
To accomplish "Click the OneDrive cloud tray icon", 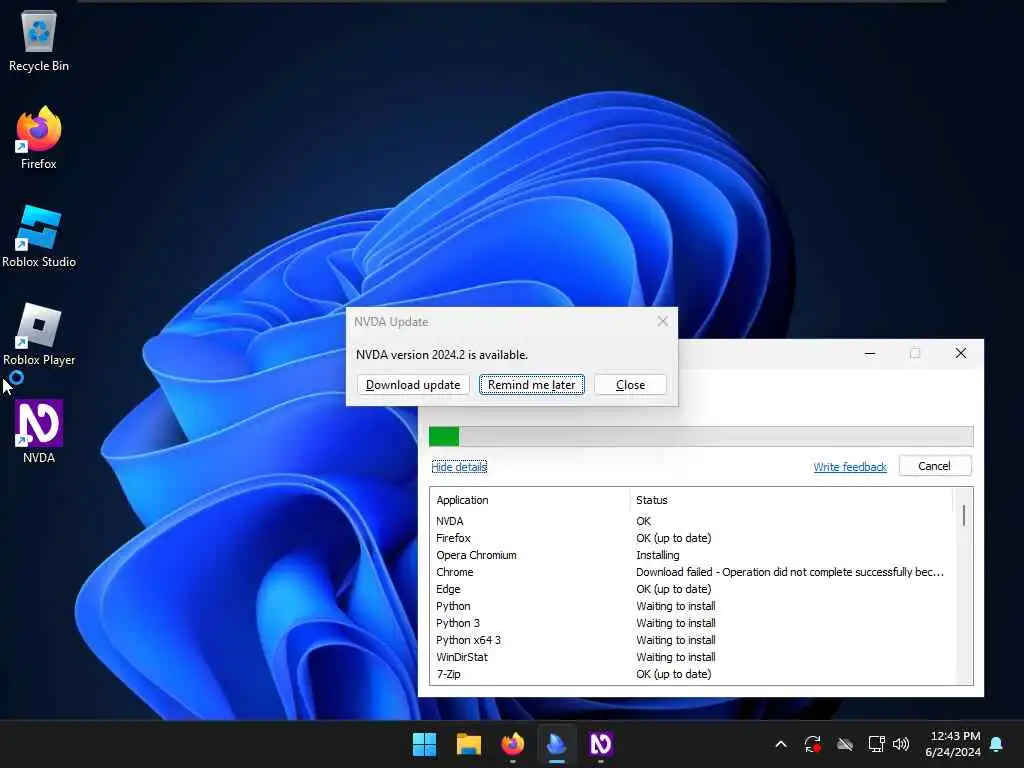I will (845, 744).
